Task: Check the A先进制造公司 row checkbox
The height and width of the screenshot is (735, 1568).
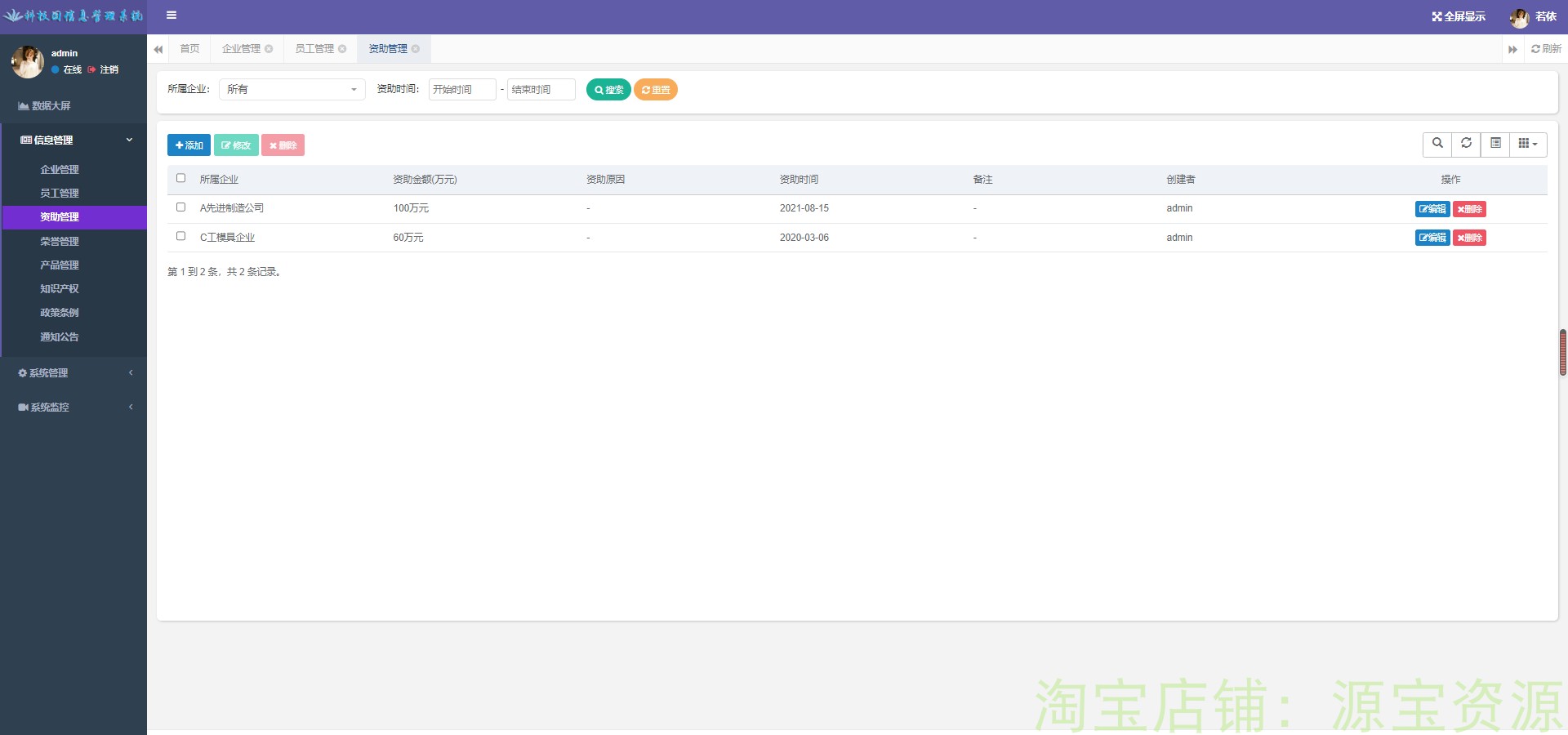Action: pos(180,207)
